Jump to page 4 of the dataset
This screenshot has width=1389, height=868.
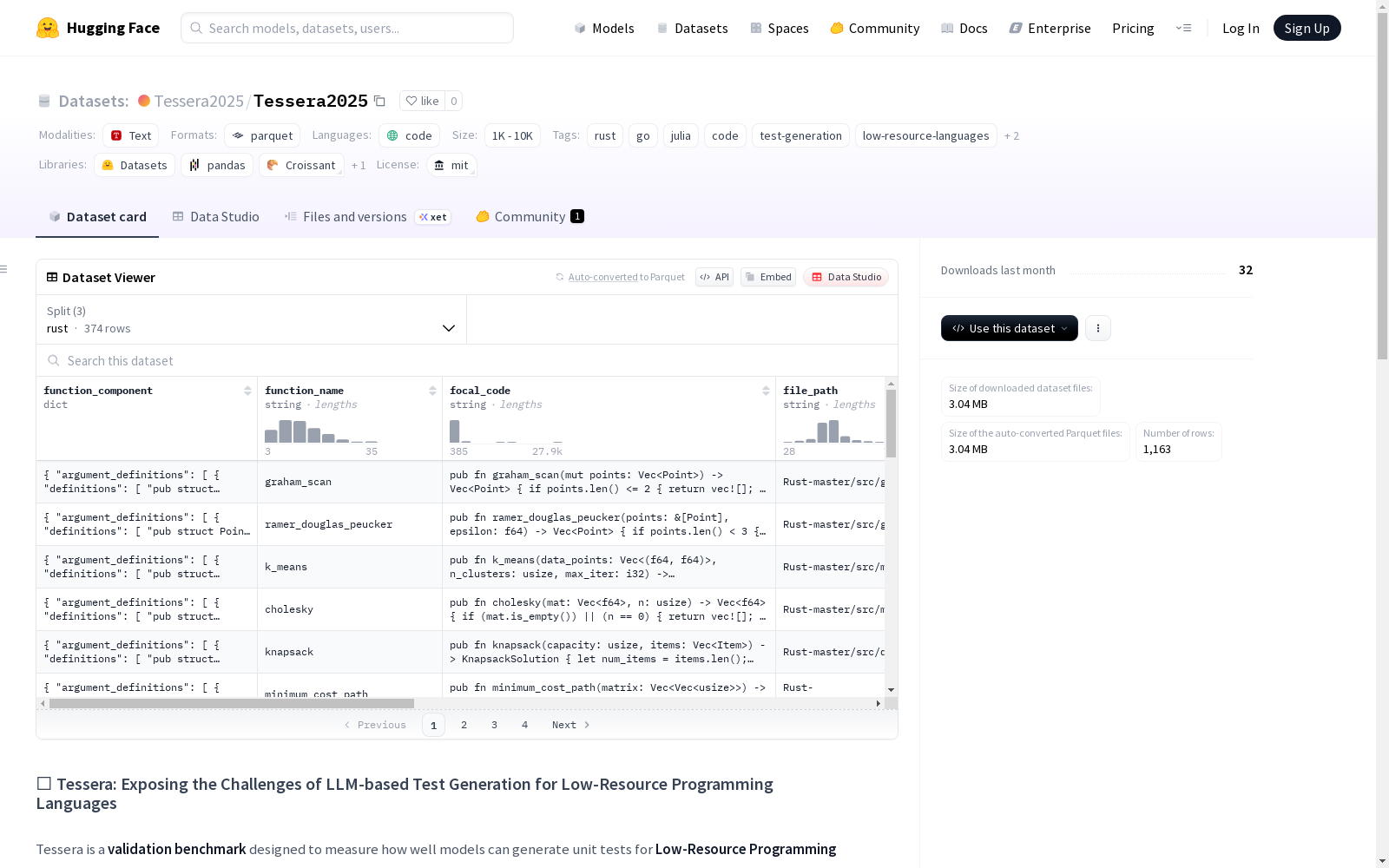click(x=525, y=725)
